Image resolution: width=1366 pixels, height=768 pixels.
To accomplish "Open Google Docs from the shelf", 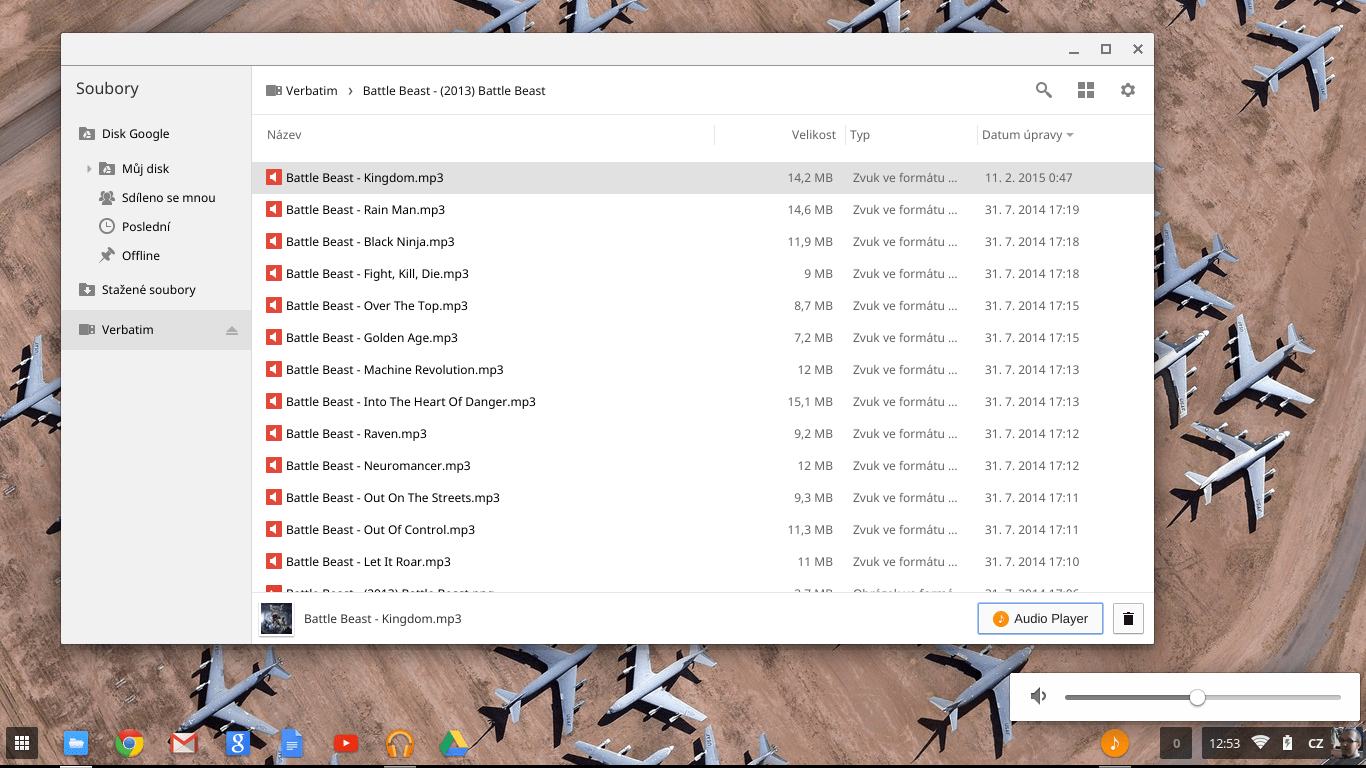I will click(x=291, y=743).
